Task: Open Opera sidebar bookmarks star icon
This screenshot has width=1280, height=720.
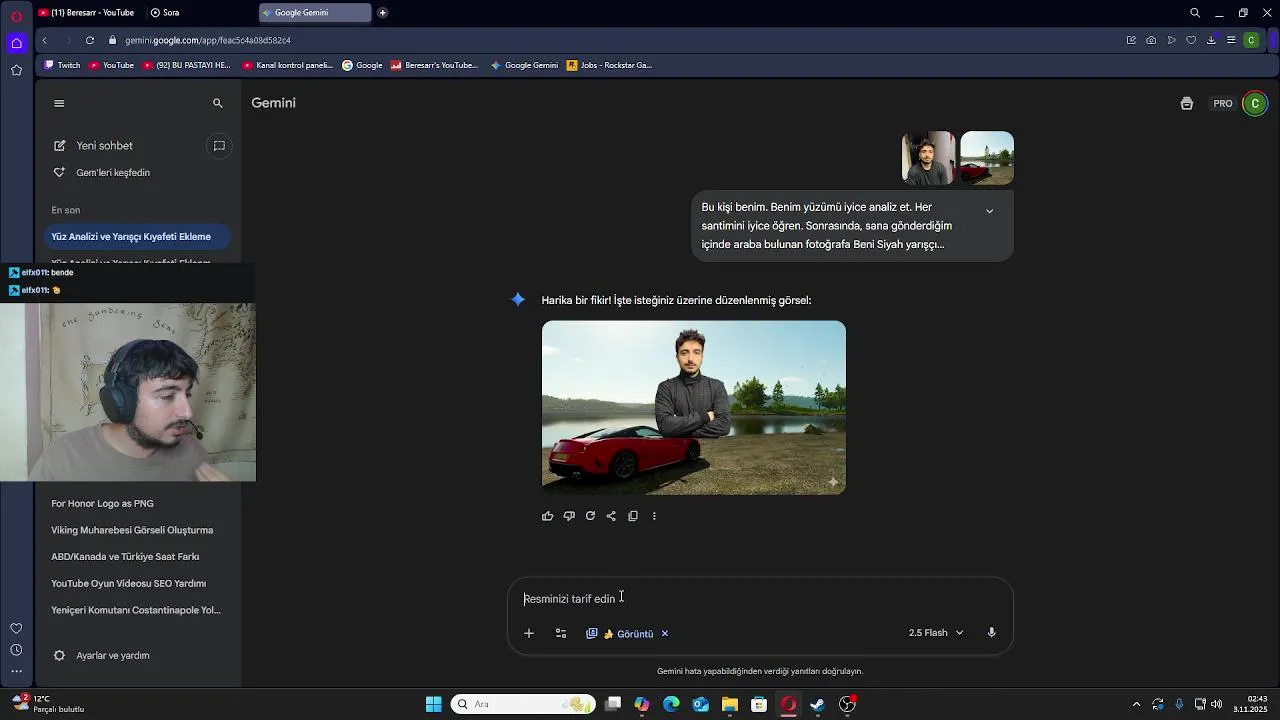Action: [16, 70]
